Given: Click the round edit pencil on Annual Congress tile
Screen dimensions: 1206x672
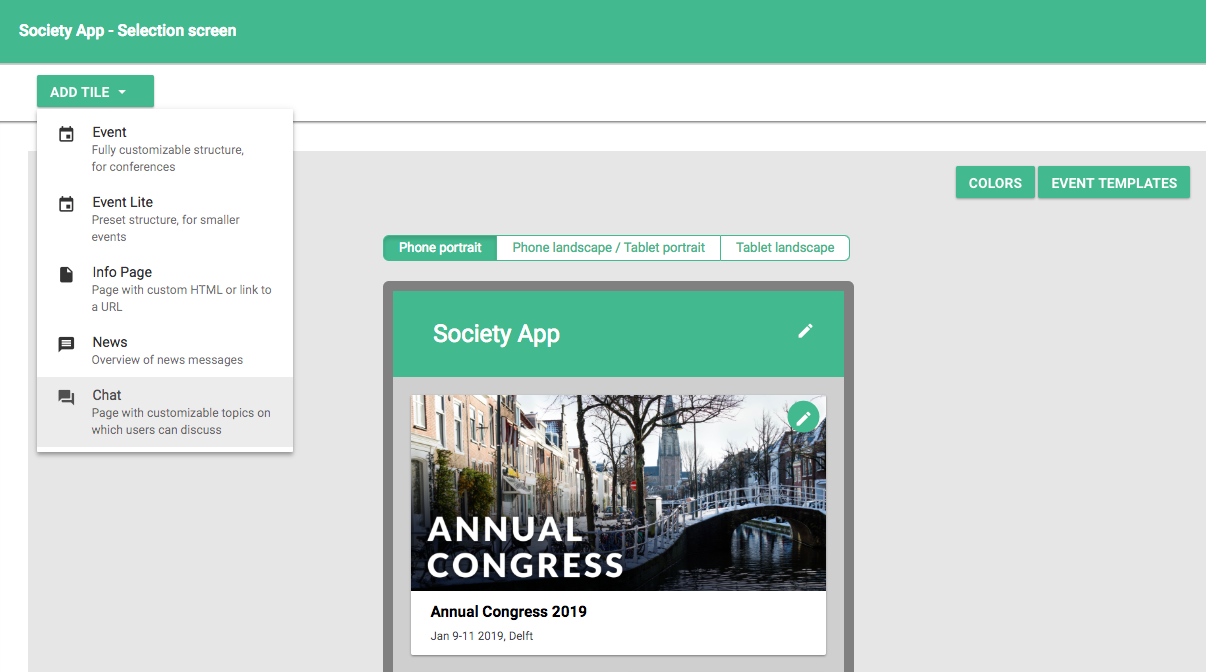Looking at the screenshot, I should click(803, 417).
